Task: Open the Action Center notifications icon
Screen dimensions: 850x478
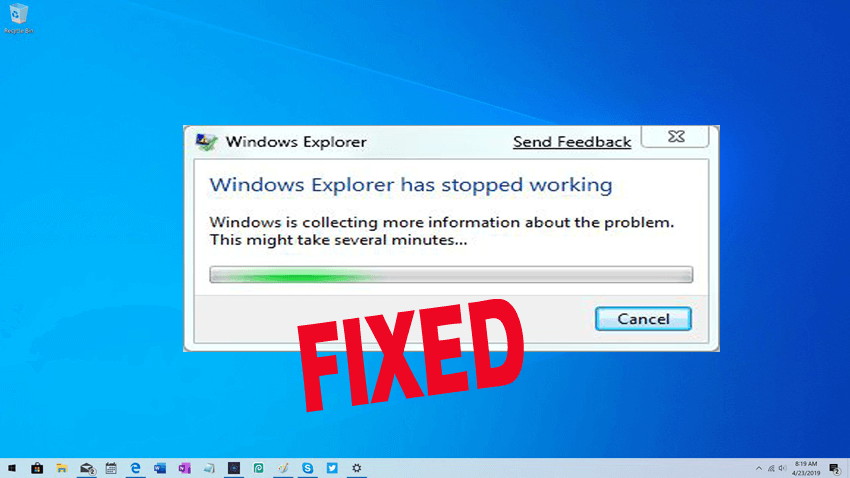Action: (x=835, y=469)
